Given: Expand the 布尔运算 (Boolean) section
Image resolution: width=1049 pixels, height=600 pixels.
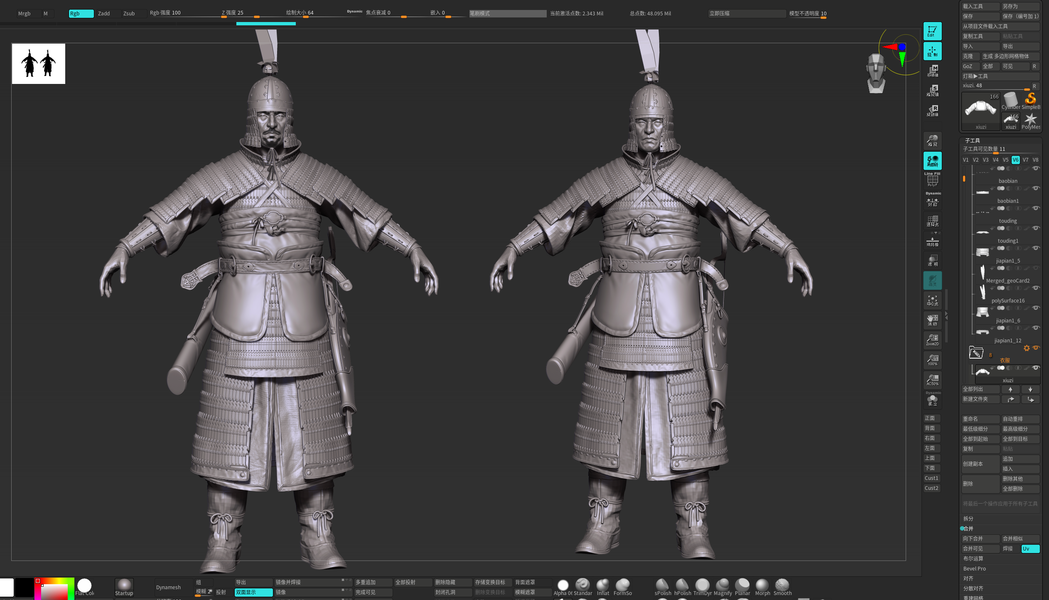Looking at the screenshot, I should [973, 559].
